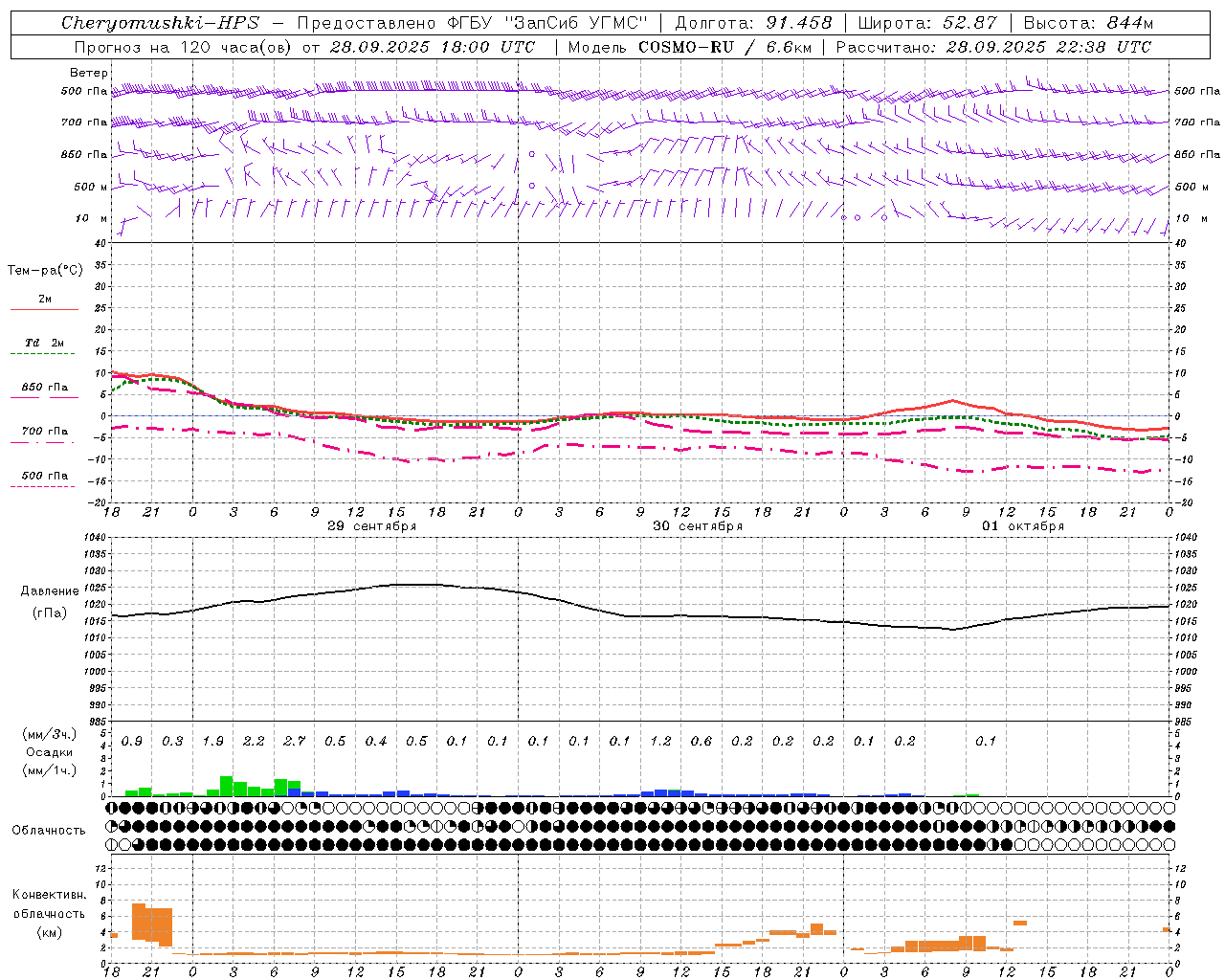Click the 3-hour precipitation value 2.7
Image resolution: width=1225 pixels, height=980 pixels.
(x=295, y=742)
